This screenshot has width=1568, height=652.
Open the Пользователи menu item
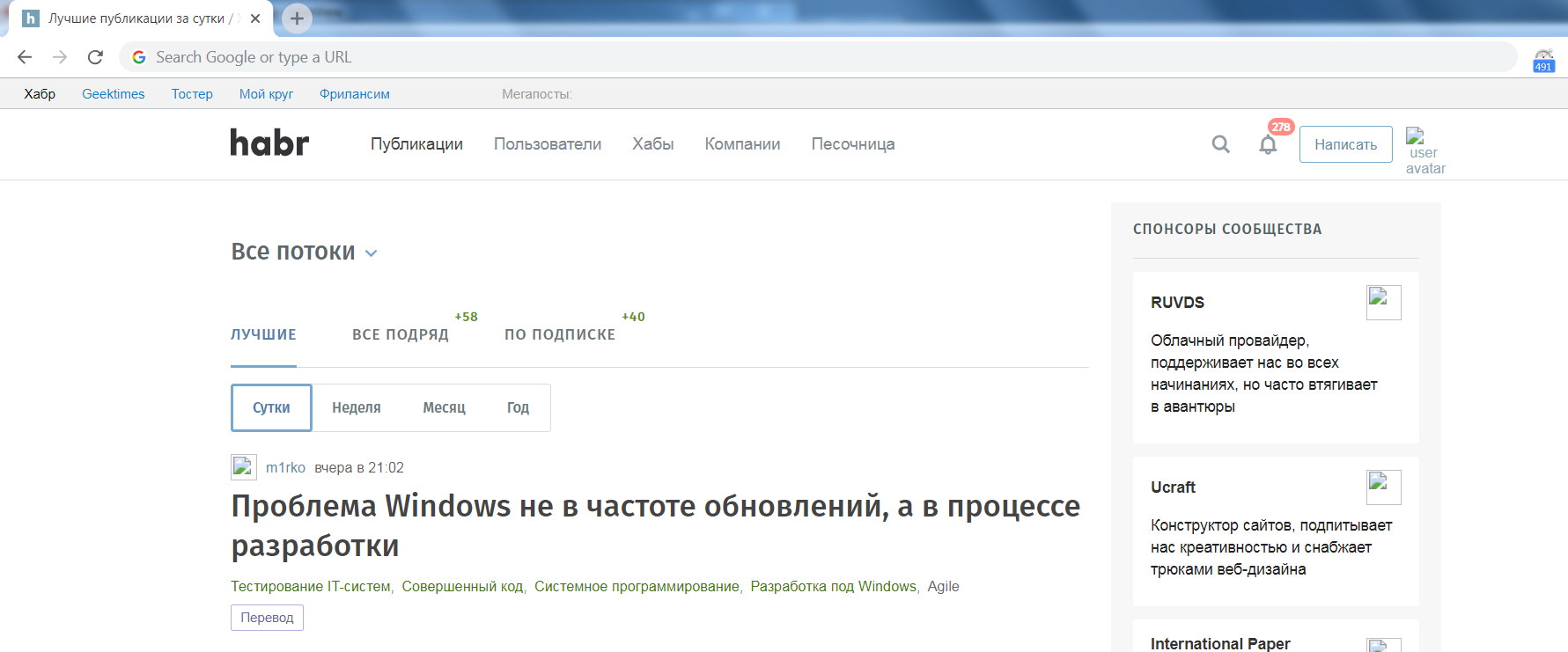click(548, 144)
